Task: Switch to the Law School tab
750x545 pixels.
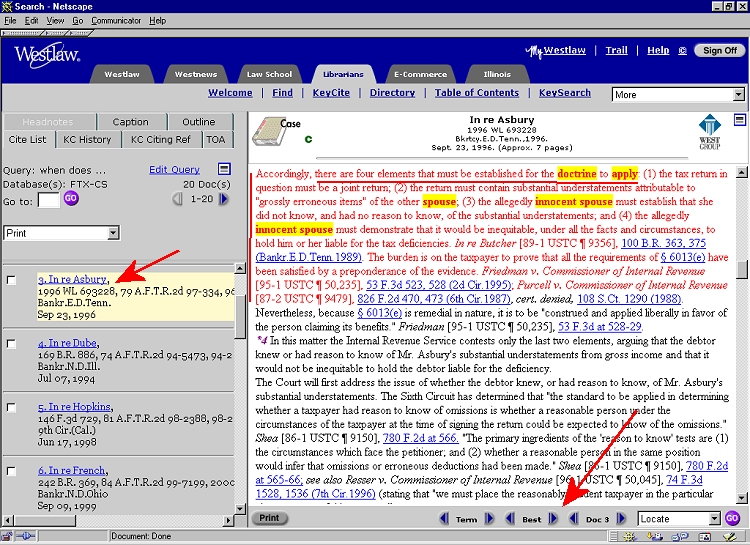Action: coord(269,74)
